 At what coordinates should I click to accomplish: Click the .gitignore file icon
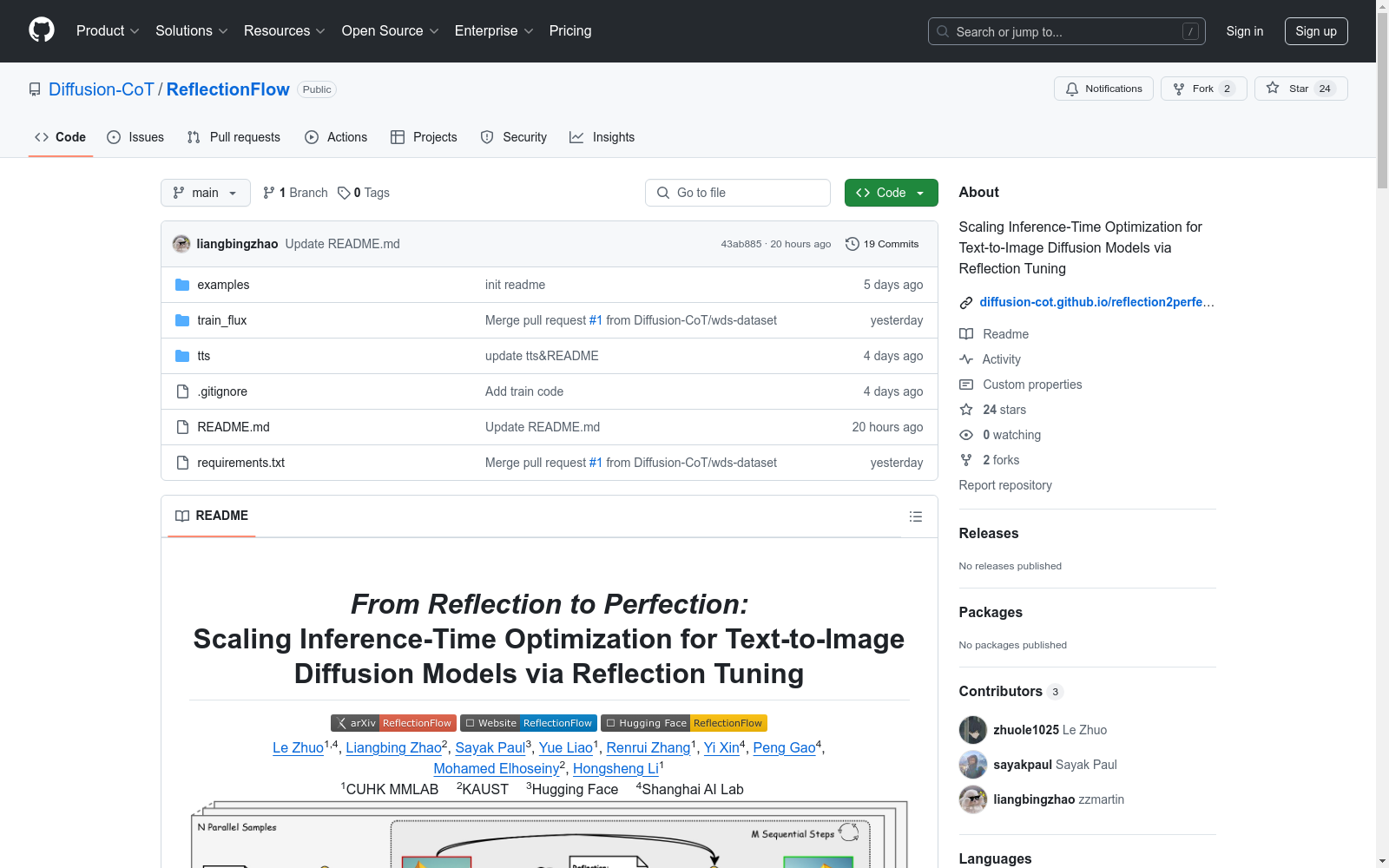pos(182,391)
